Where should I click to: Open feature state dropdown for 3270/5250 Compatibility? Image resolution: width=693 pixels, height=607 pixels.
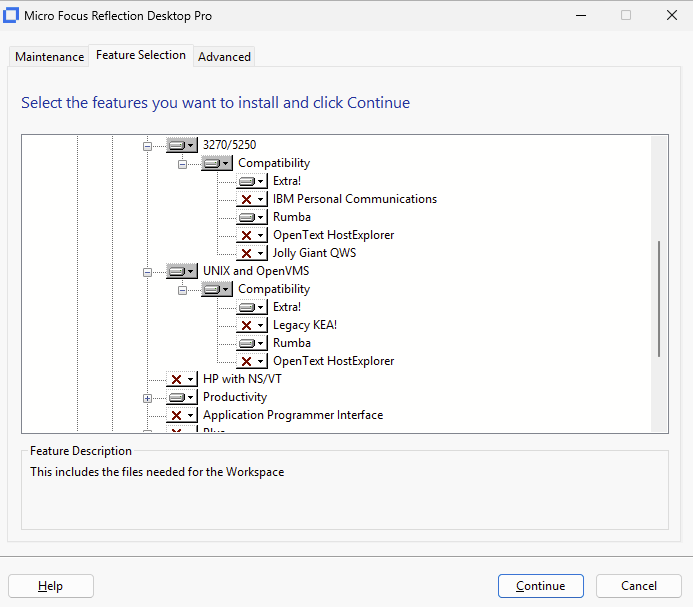click(217, 163)
